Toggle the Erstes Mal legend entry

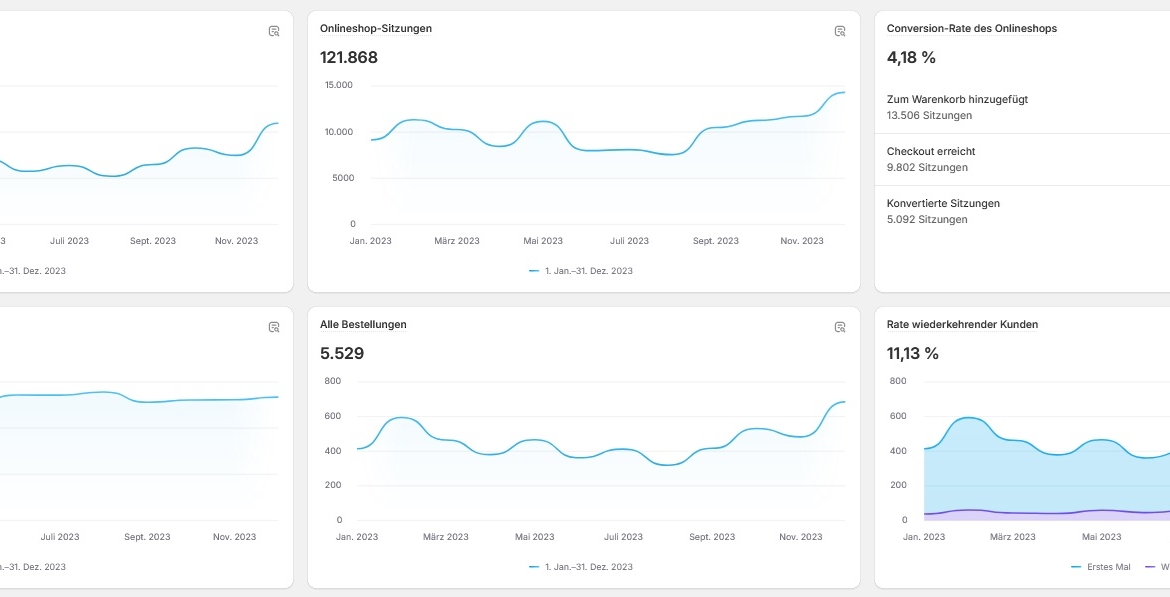click(x=1101, y=567)
